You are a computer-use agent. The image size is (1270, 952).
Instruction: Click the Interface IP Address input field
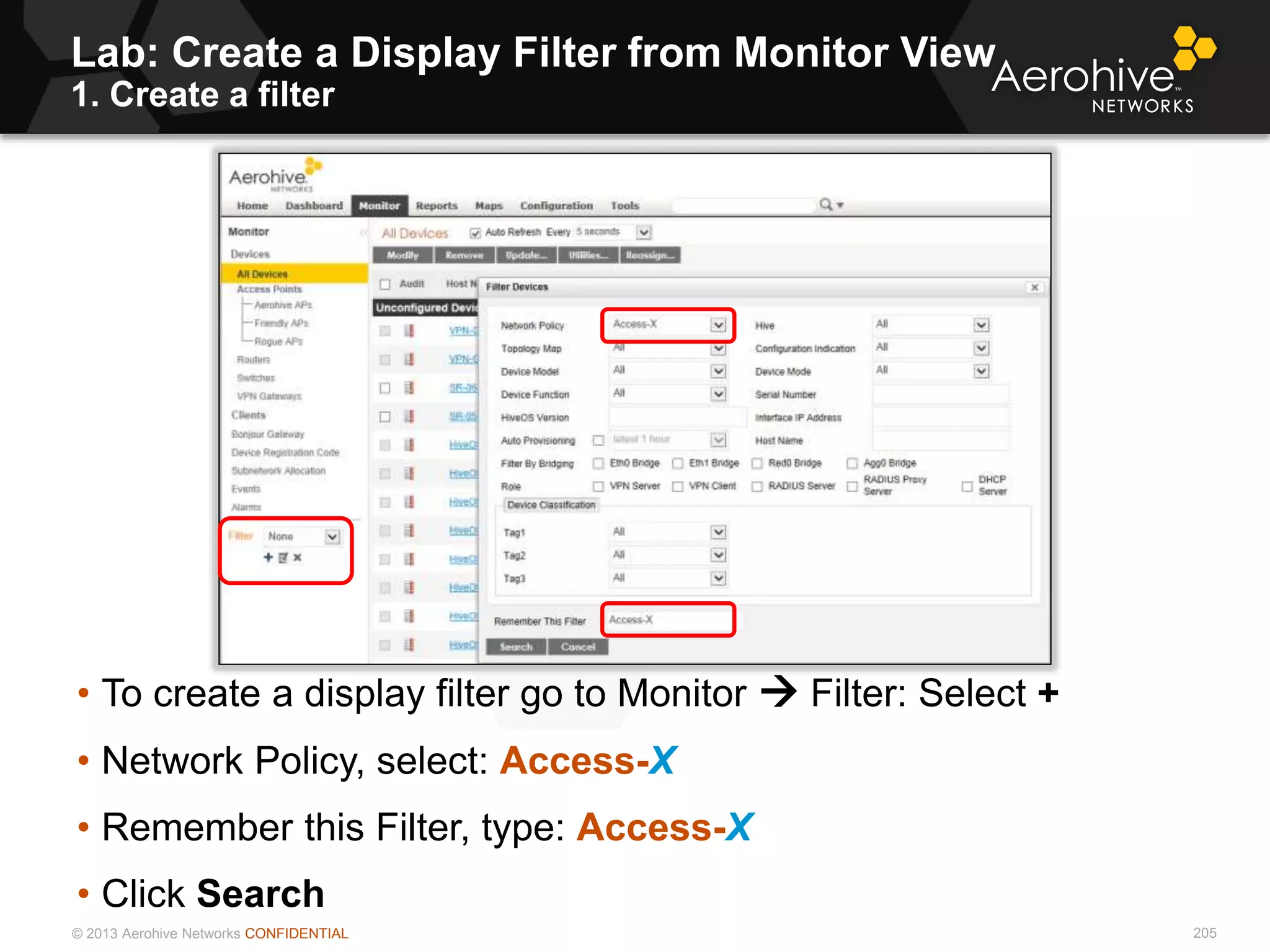point(941,417)
